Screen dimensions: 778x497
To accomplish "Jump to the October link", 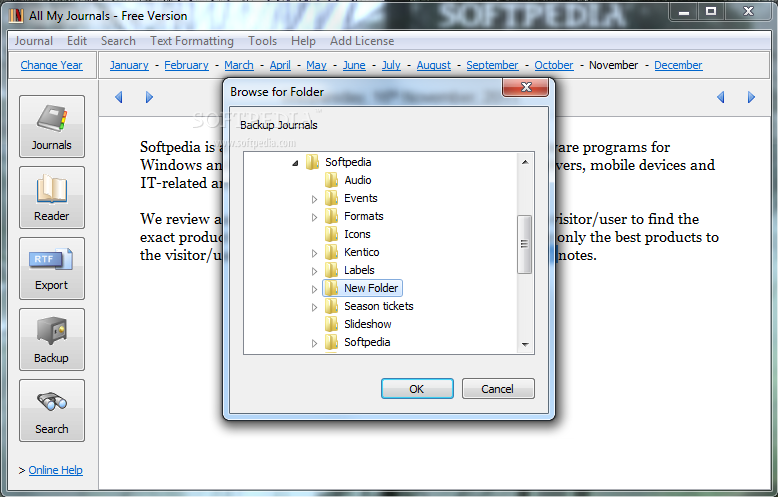I will pyautogui.click(x=554, y=65).
